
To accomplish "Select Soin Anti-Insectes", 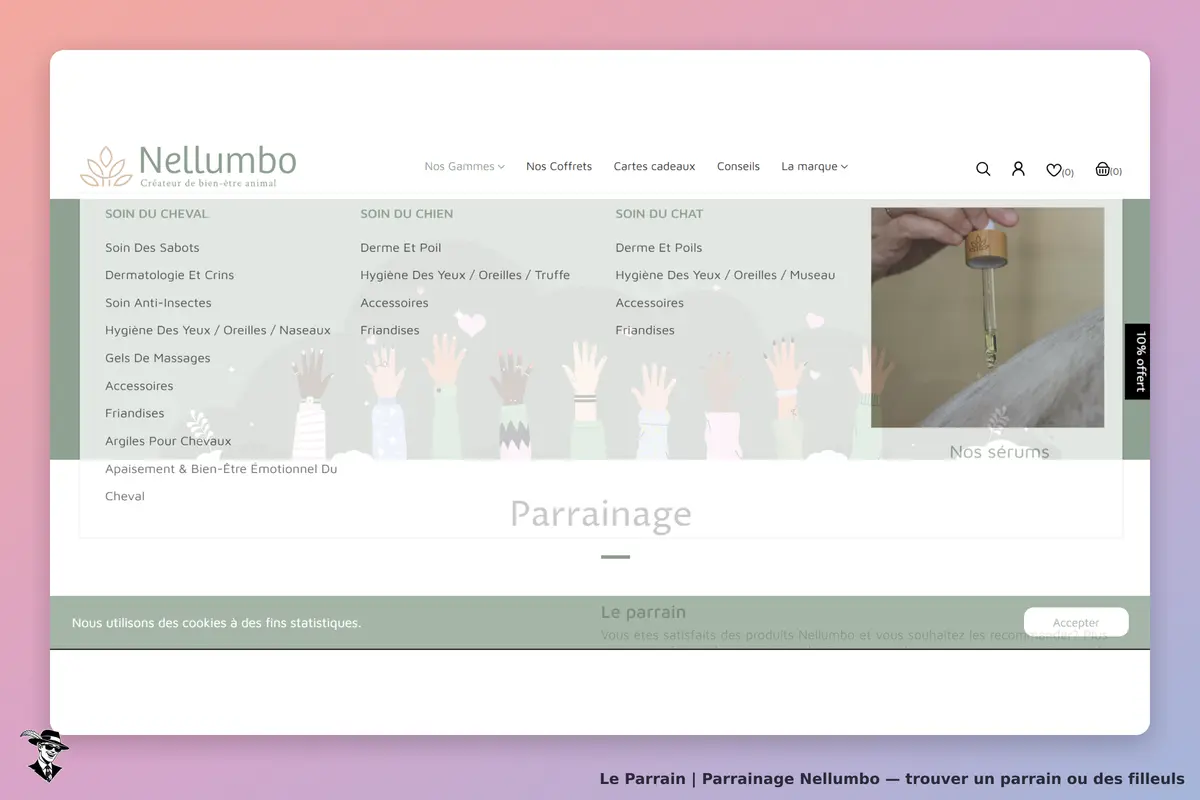I will coord(158,303).
